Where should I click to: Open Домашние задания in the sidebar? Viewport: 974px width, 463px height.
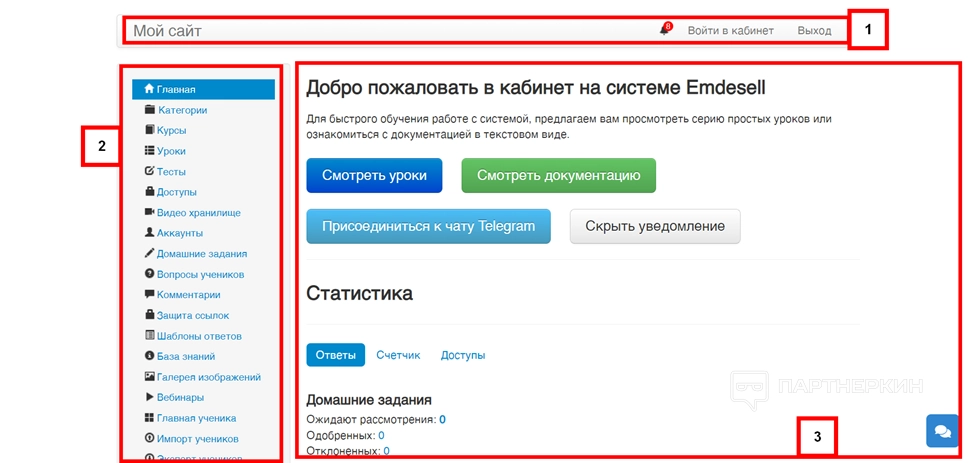[202, 254]
